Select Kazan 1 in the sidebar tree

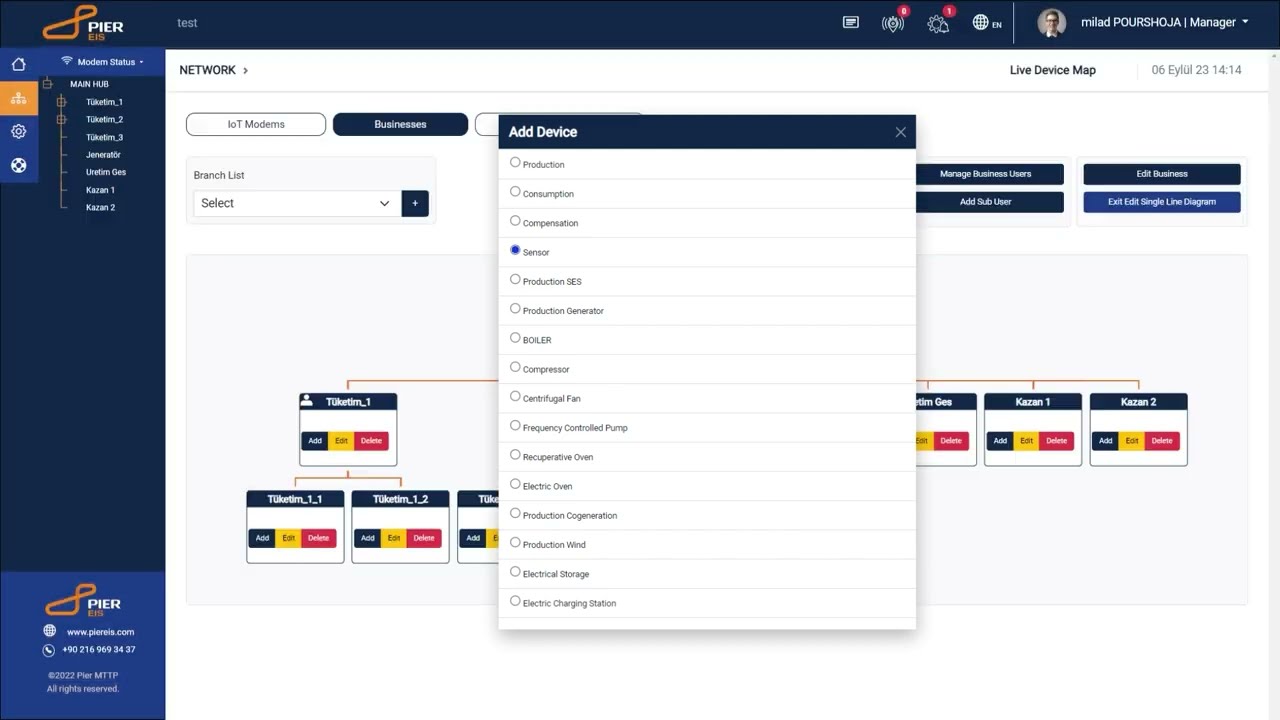click(100, 190)
